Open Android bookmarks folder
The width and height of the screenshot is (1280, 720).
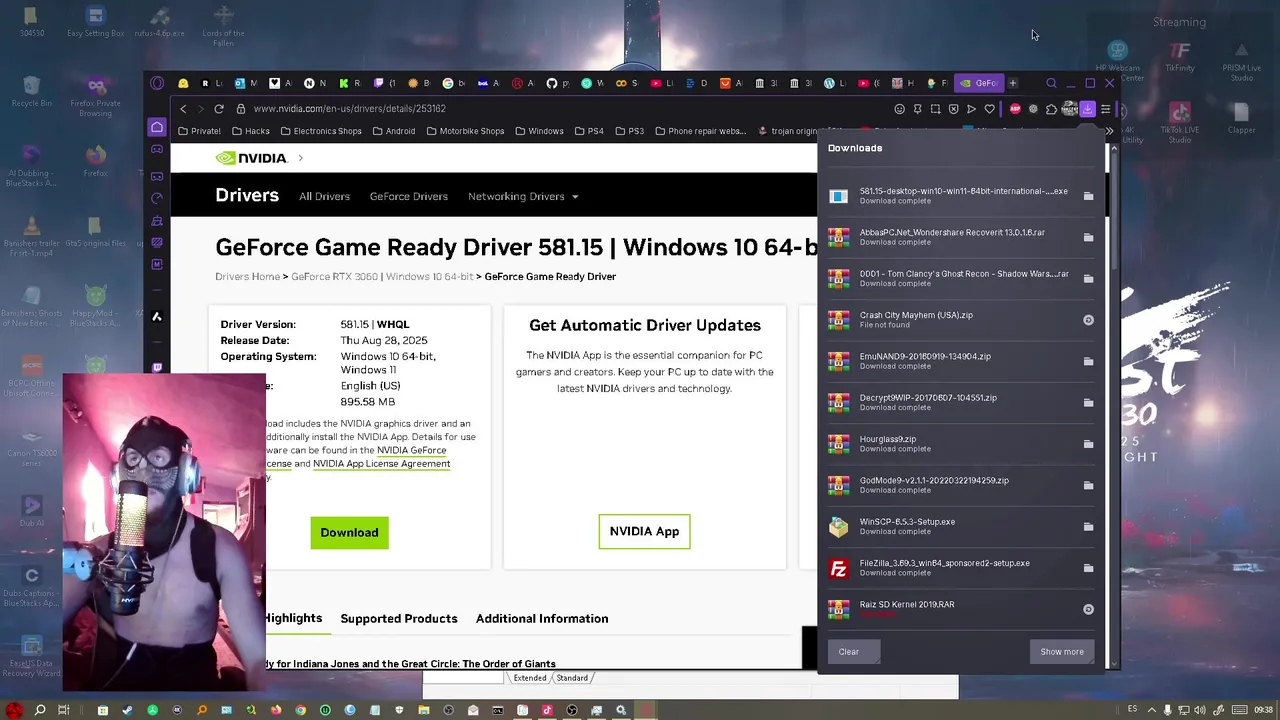tap(393, 131)
